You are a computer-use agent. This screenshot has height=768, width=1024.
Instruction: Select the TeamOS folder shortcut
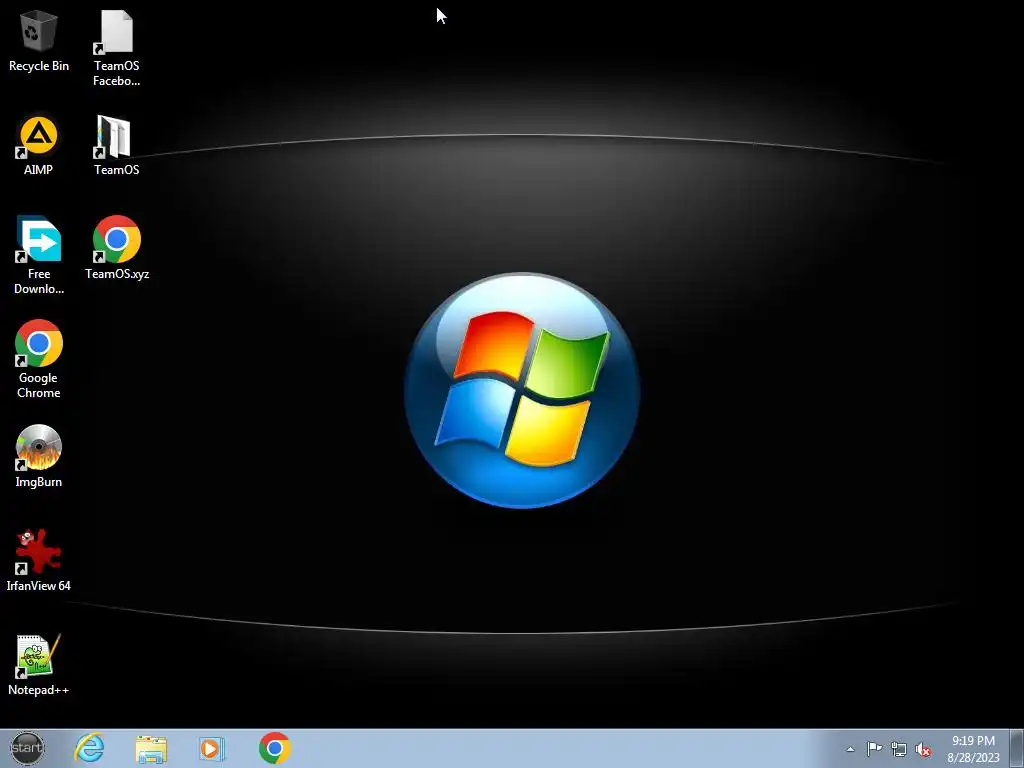coord(116,145)
